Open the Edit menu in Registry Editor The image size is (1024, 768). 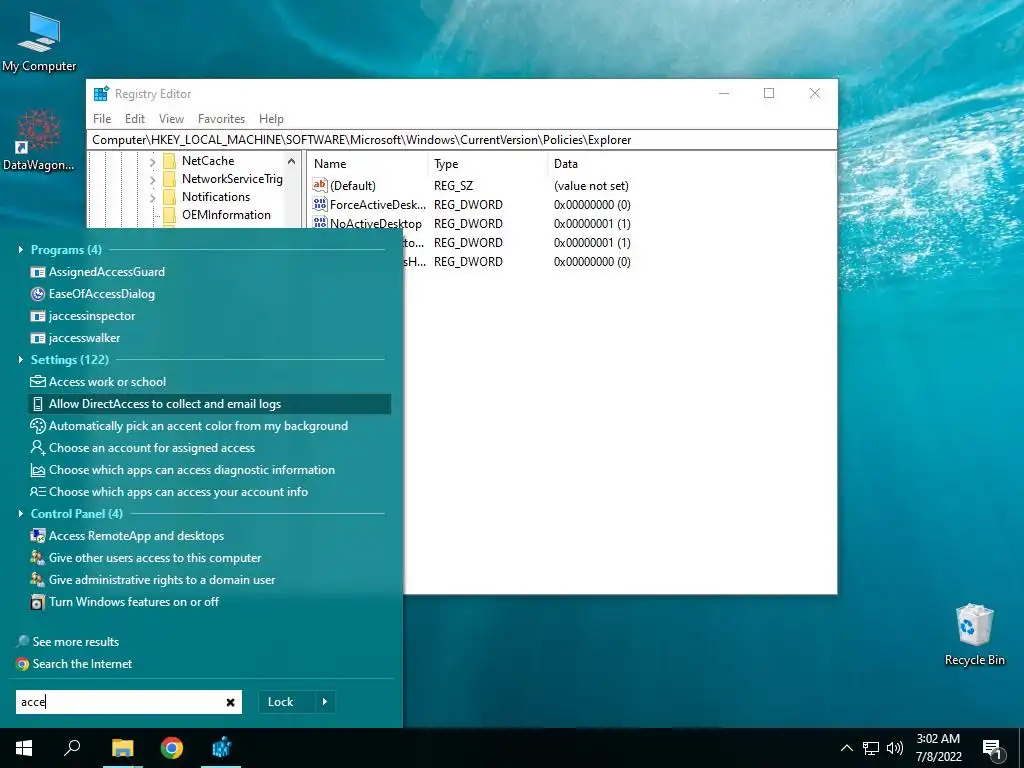click(x=135, y=119)
